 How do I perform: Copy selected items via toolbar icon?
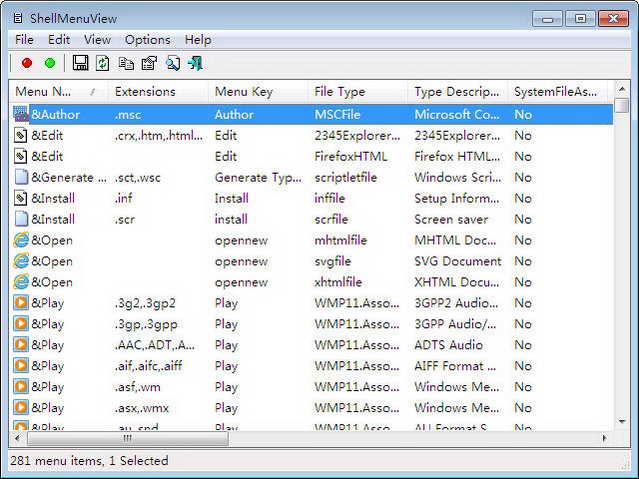126,63
